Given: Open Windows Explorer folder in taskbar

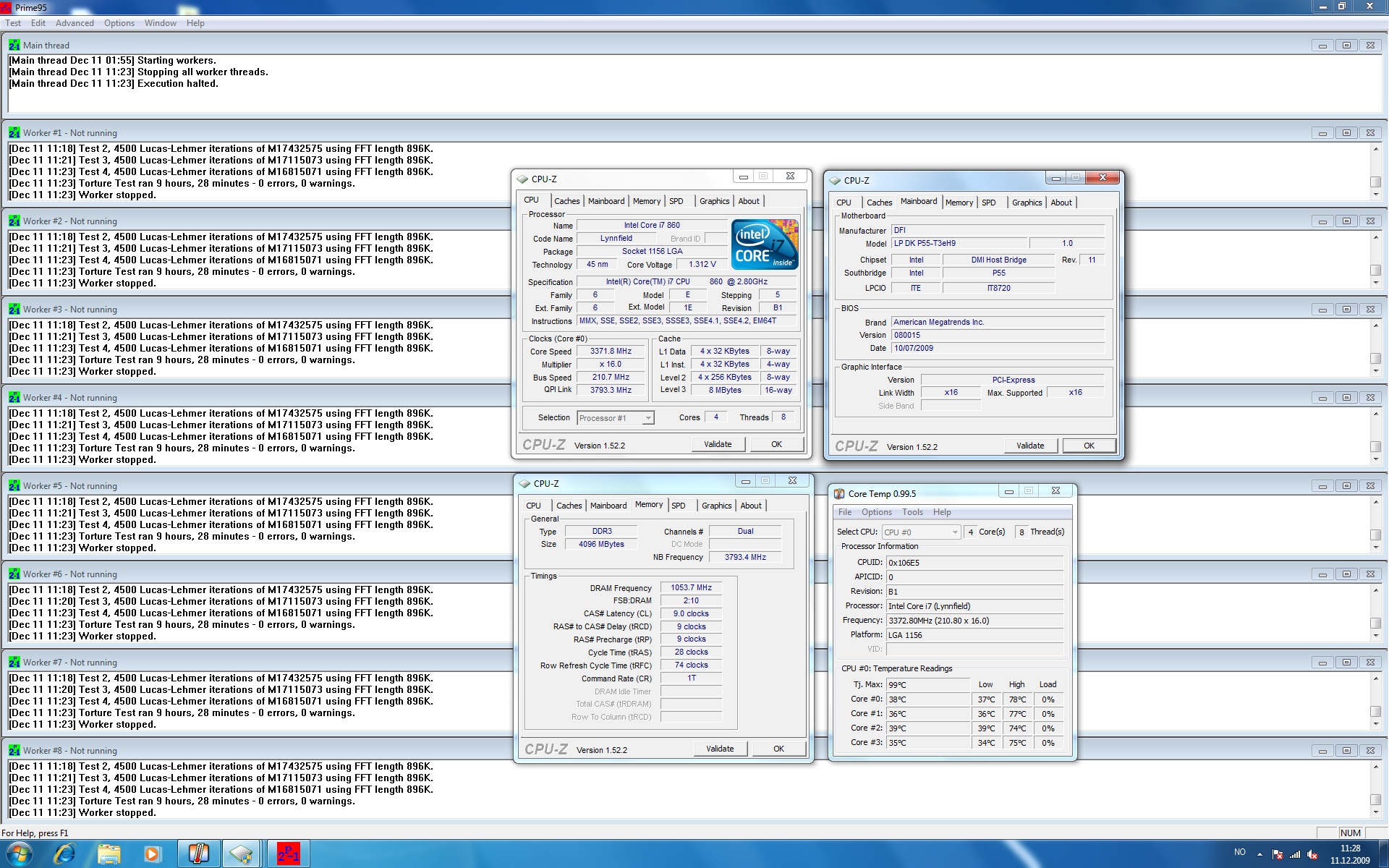Looking at the screenshot, I should (x=109, y=854).
